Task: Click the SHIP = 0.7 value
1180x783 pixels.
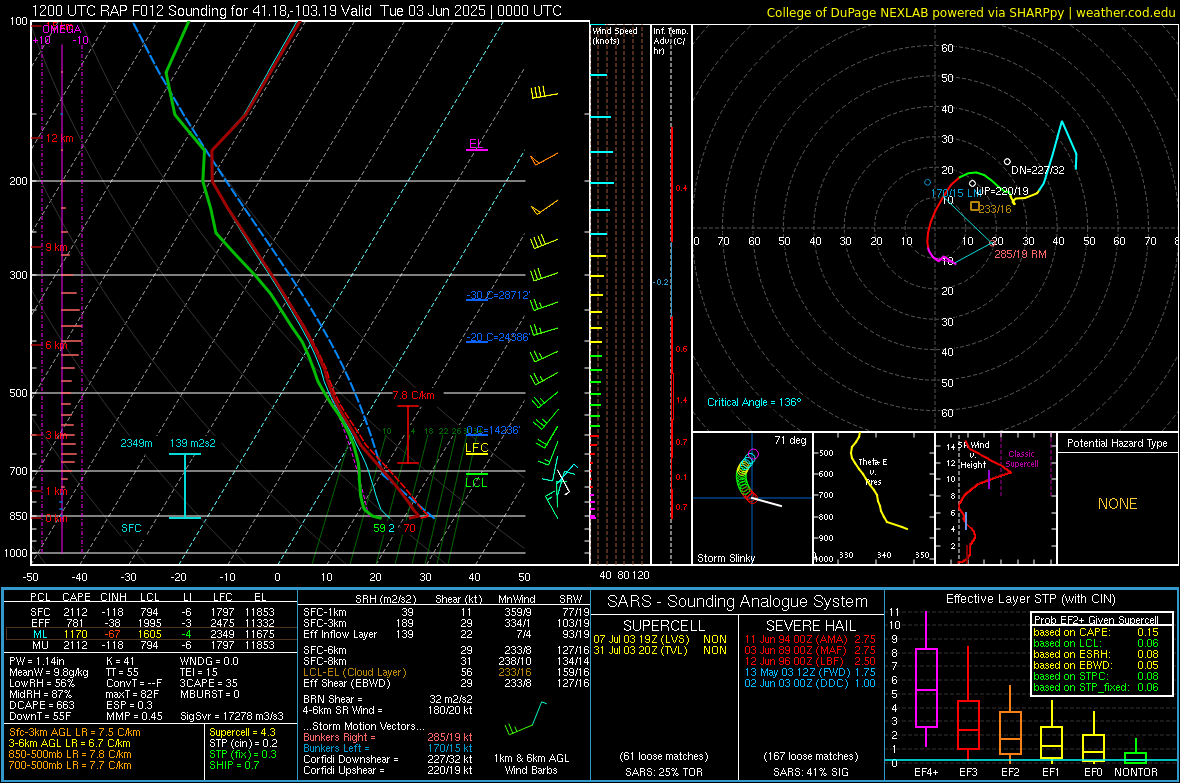Action: (234, 766)
